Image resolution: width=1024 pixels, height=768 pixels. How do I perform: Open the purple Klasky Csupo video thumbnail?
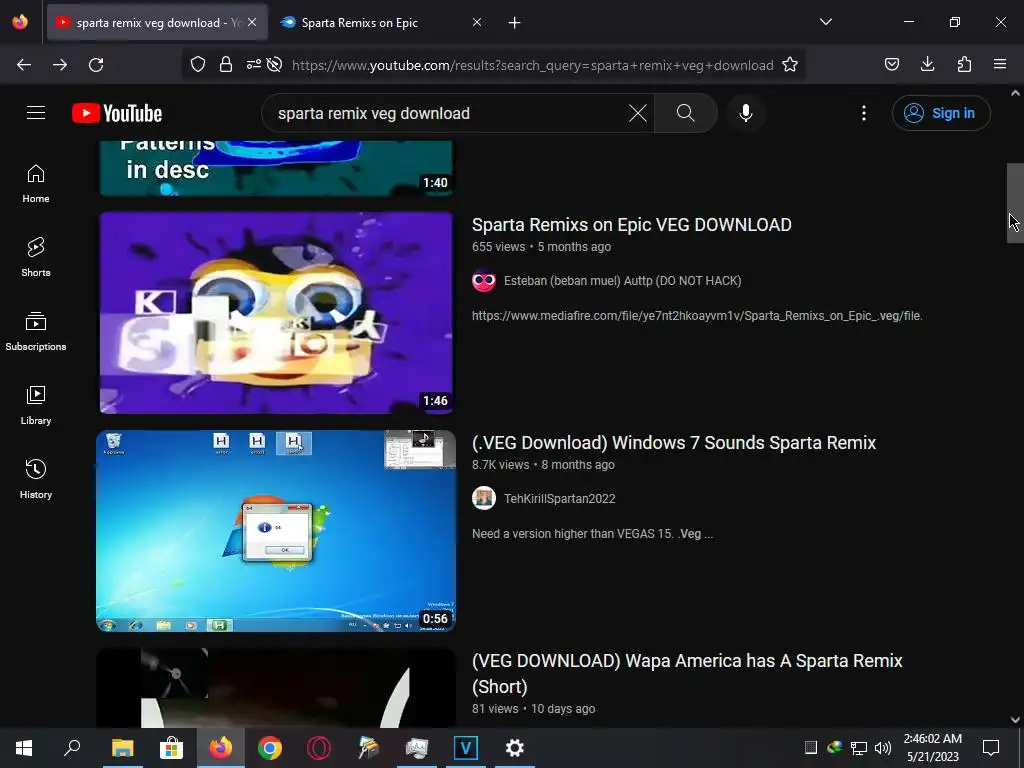(x=276, y=313)
